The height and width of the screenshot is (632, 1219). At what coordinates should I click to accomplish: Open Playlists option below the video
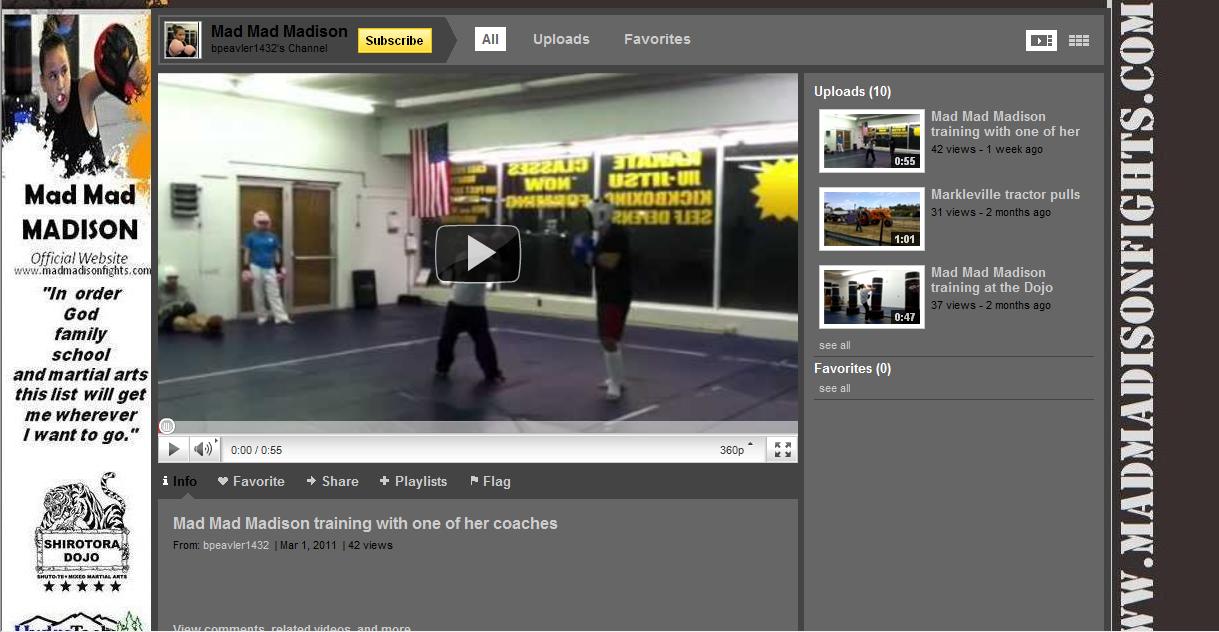coord(414,481)
